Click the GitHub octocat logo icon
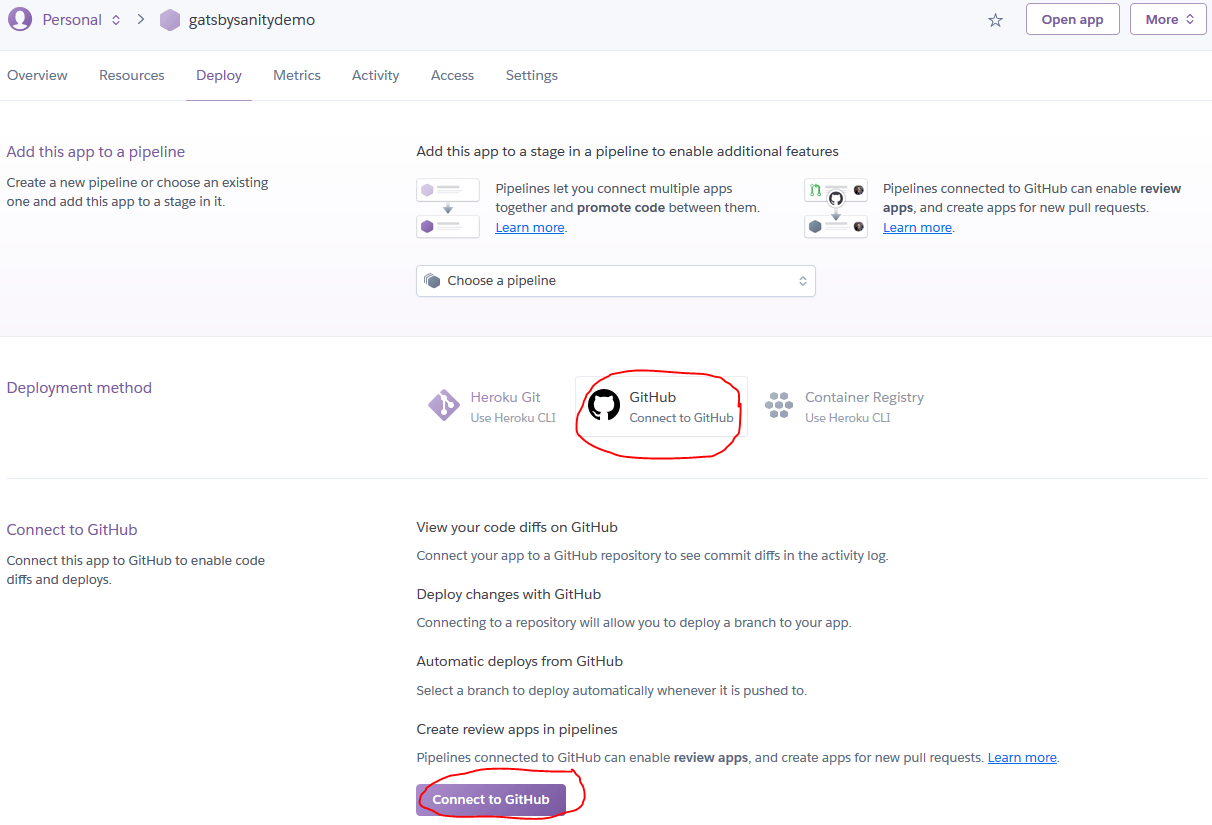The height and width of the screenshot is (825, 1212). pyautogui.click(x=604, y=405)
